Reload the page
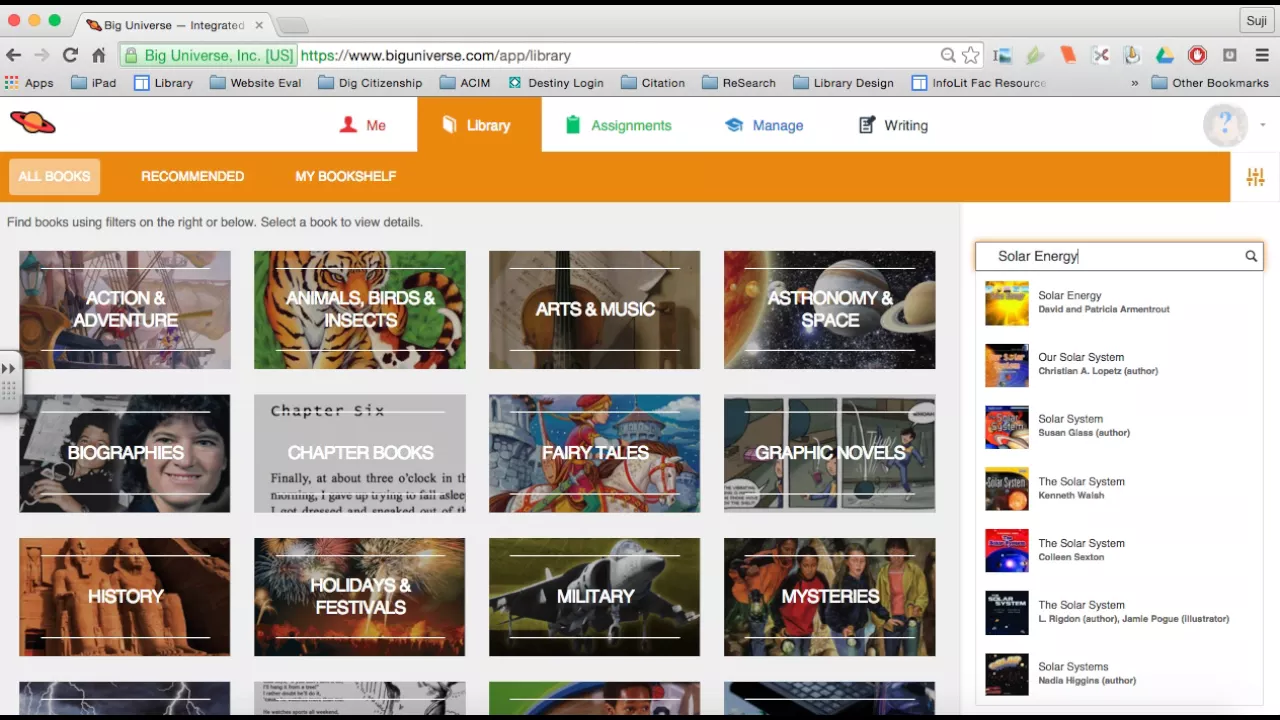 tap(69, 56)
